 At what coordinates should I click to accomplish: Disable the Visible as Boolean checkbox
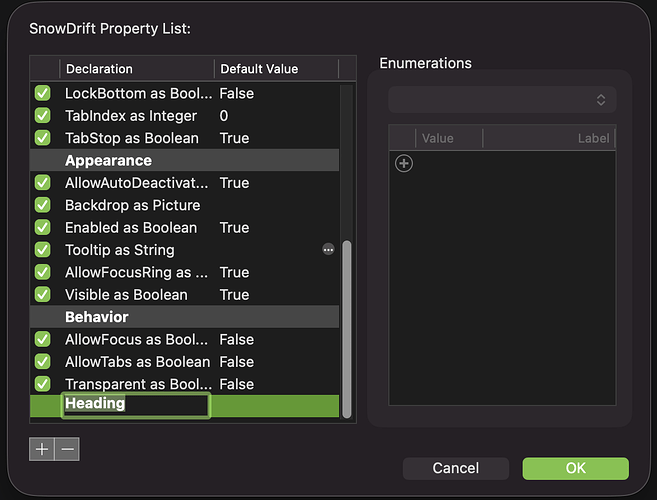[x=42, y=294]
